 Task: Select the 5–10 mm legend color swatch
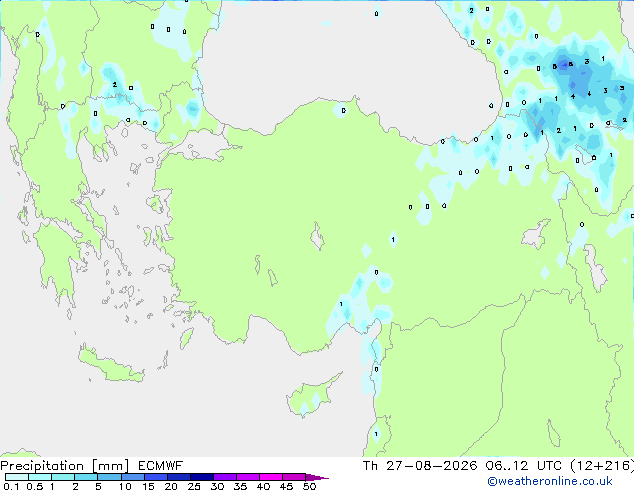click(x=109, y=477)
